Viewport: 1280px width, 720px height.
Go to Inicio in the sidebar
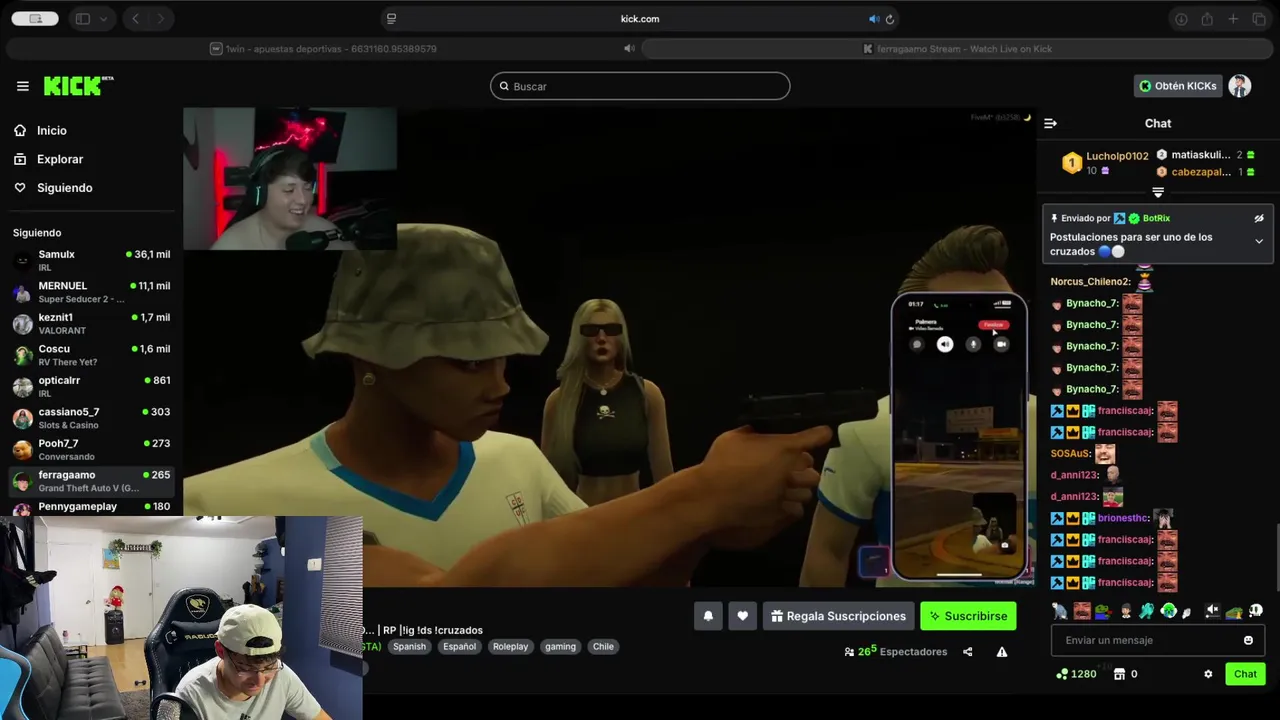(51, 130)
